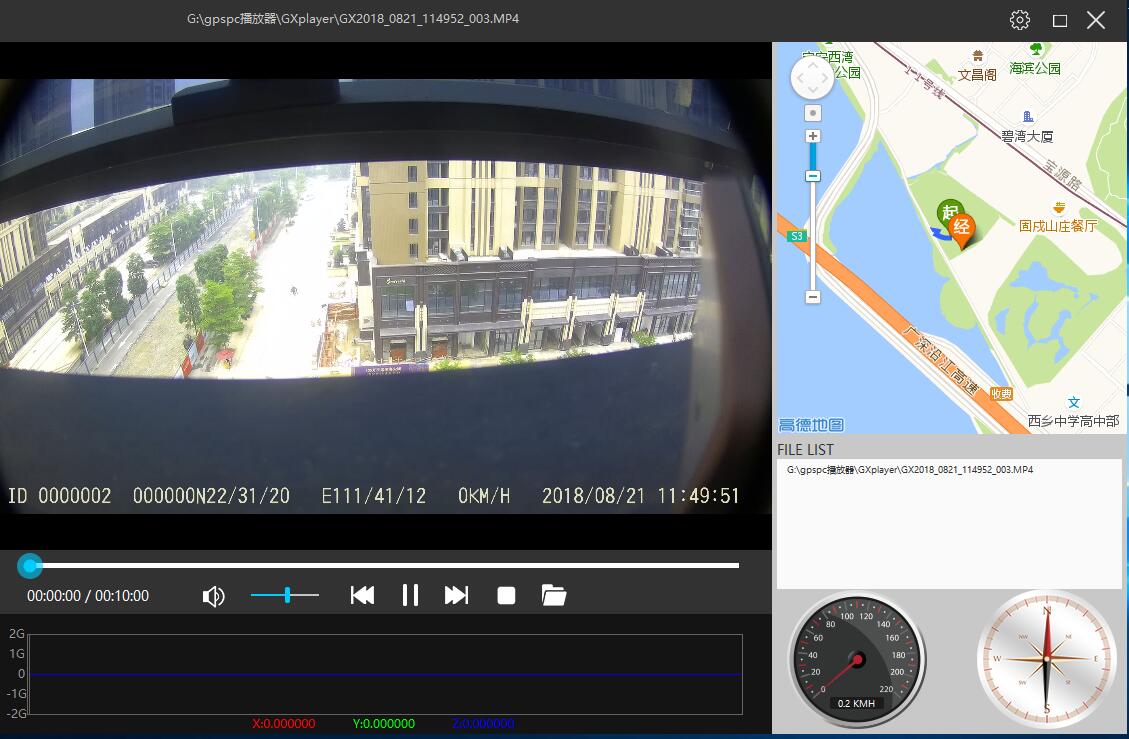The height and width of the screenshot is (739, 1129).
Task: Click the playback position knob on the seek bar
Action: [31, 566]
